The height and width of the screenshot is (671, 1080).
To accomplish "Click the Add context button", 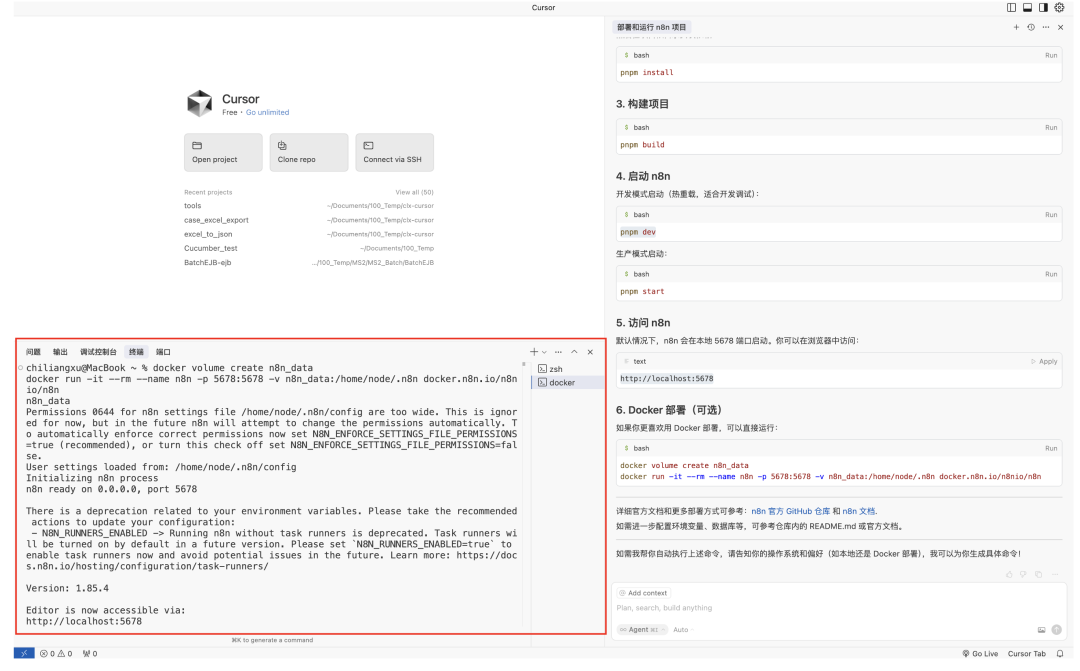I will pyautogui.click(x=643, y=593).
